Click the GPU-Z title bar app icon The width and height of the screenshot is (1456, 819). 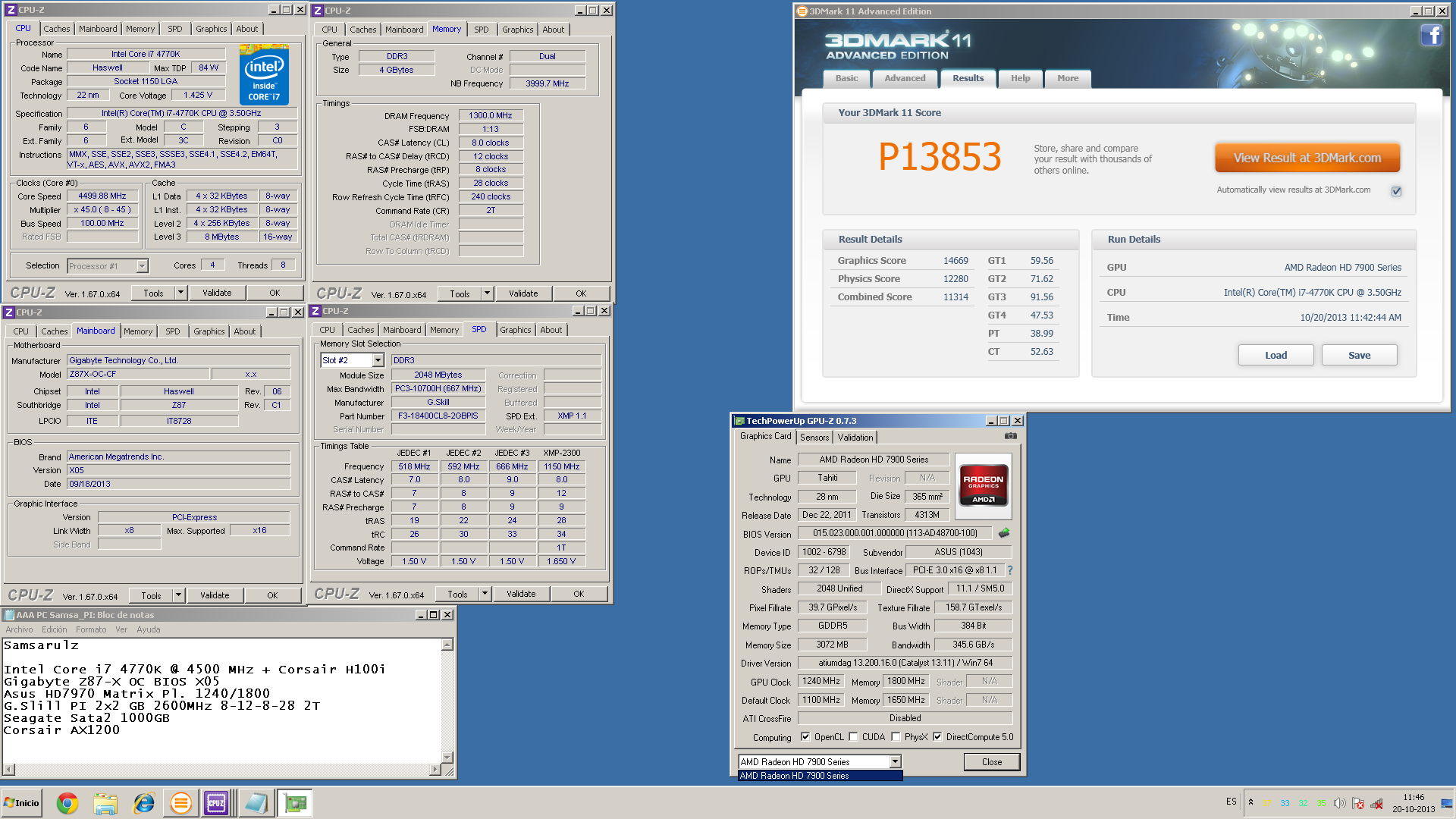[x=739, y=421]
